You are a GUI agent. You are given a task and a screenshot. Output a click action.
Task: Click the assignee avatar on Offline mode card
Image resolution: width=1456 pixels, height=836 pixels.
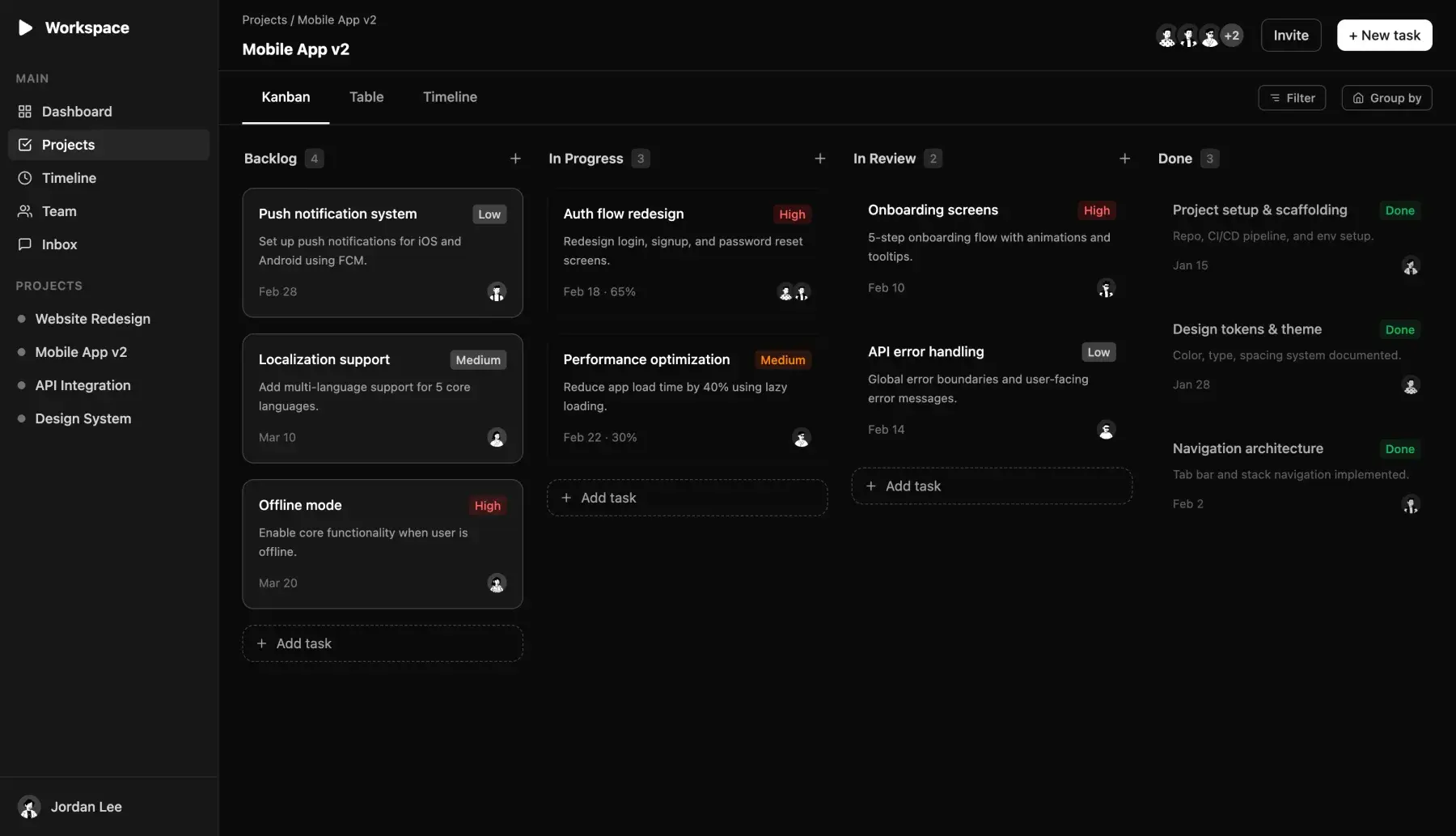point(496,583)
